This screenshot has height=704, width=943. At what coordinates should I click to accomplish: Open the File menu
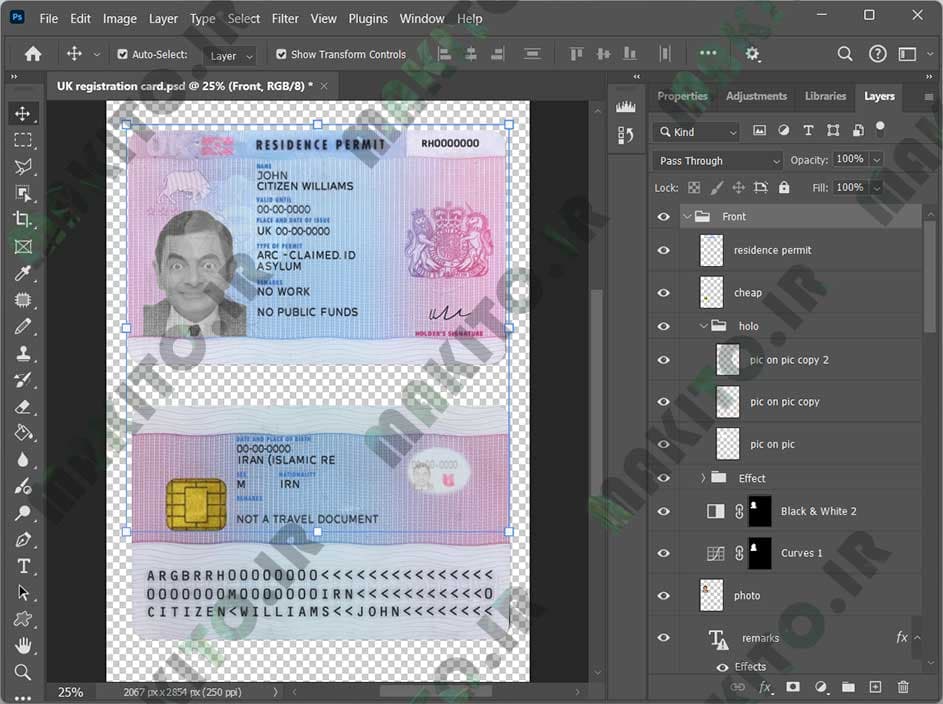tap(49, 19)
